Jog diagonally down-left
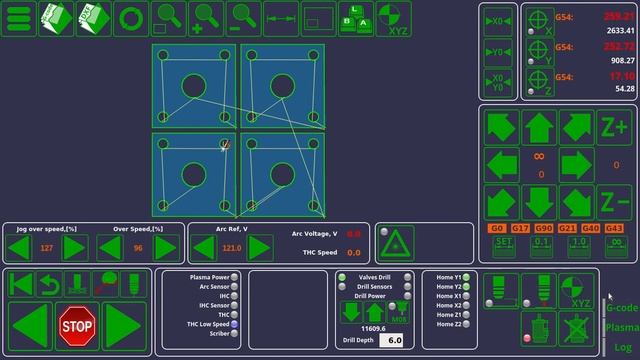Screen dimensions: 640x360 [x=502, y=202]
